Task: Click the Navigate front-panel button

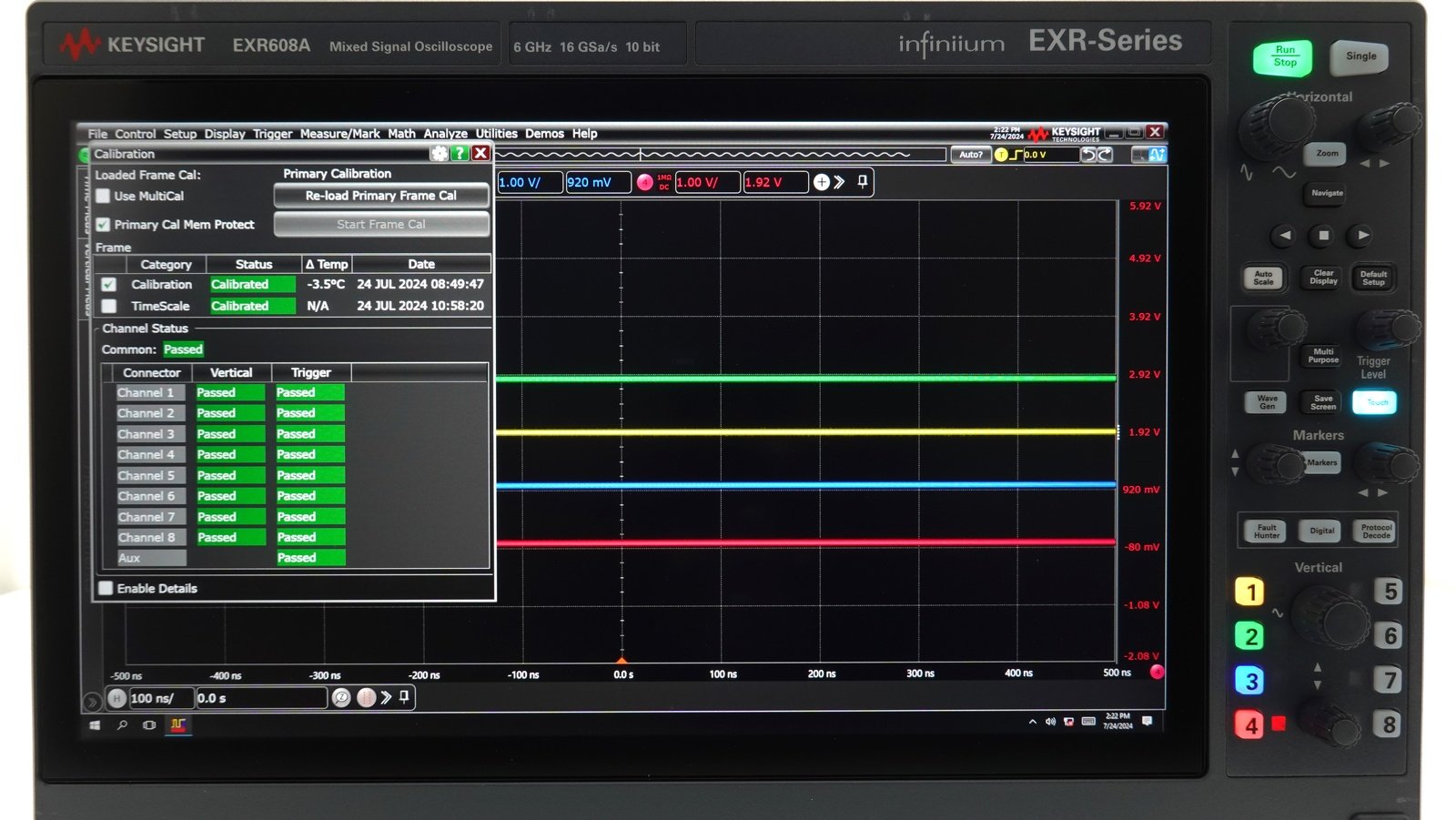Action: pos(1327,193)
